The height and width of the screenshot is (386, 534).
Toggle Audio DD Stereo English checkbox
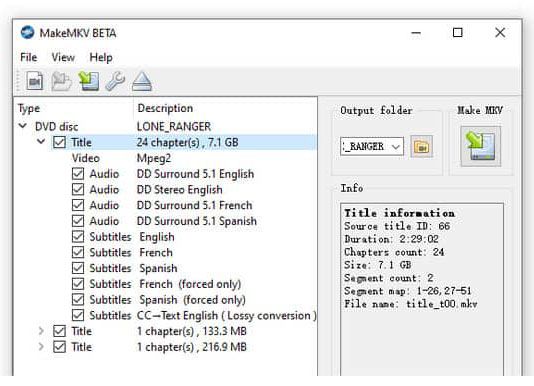pyautogui.click(x=78, y=189)
